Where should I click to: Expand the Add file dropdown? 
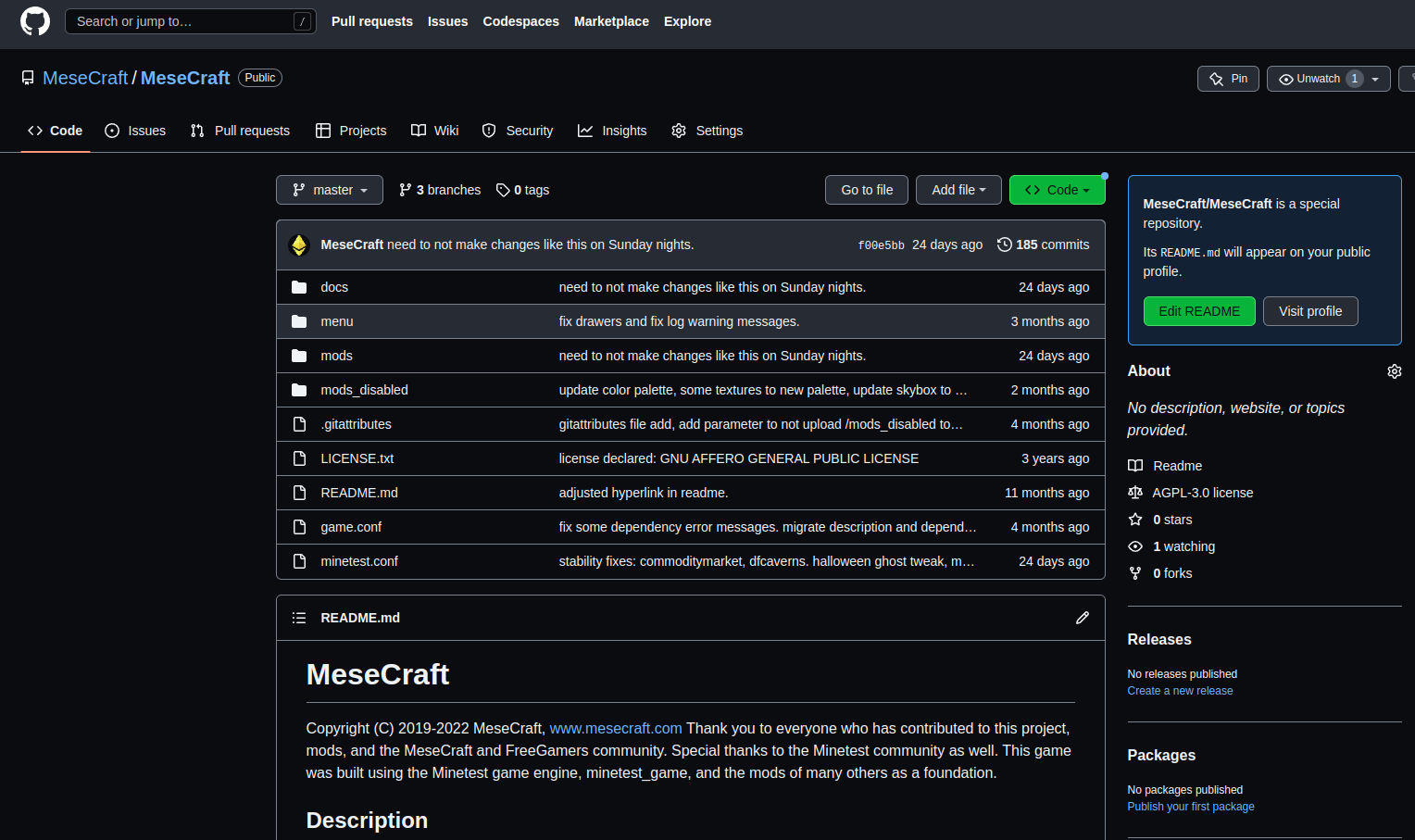[958, 190]
